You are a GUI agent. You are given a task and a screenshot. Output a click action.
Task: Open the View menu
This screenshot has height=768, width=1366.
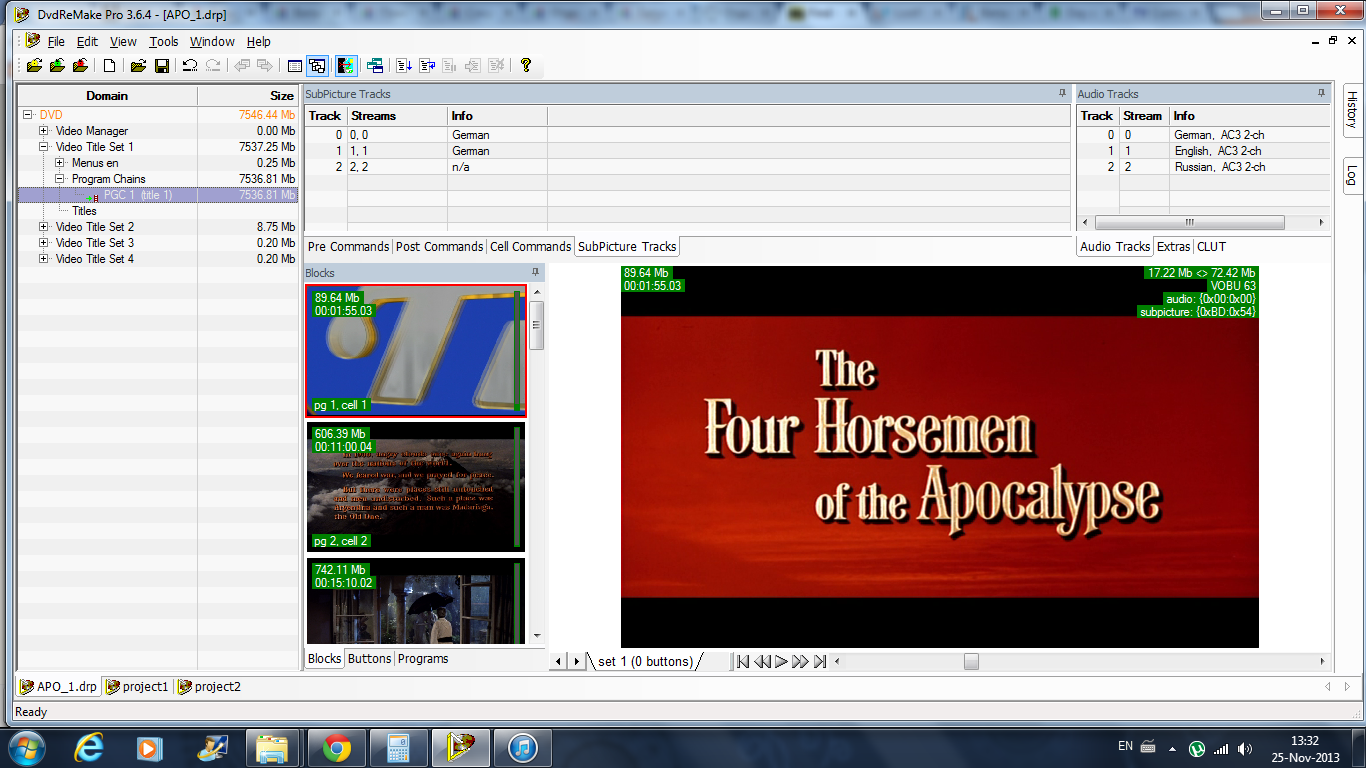click(x=123, y=41)
